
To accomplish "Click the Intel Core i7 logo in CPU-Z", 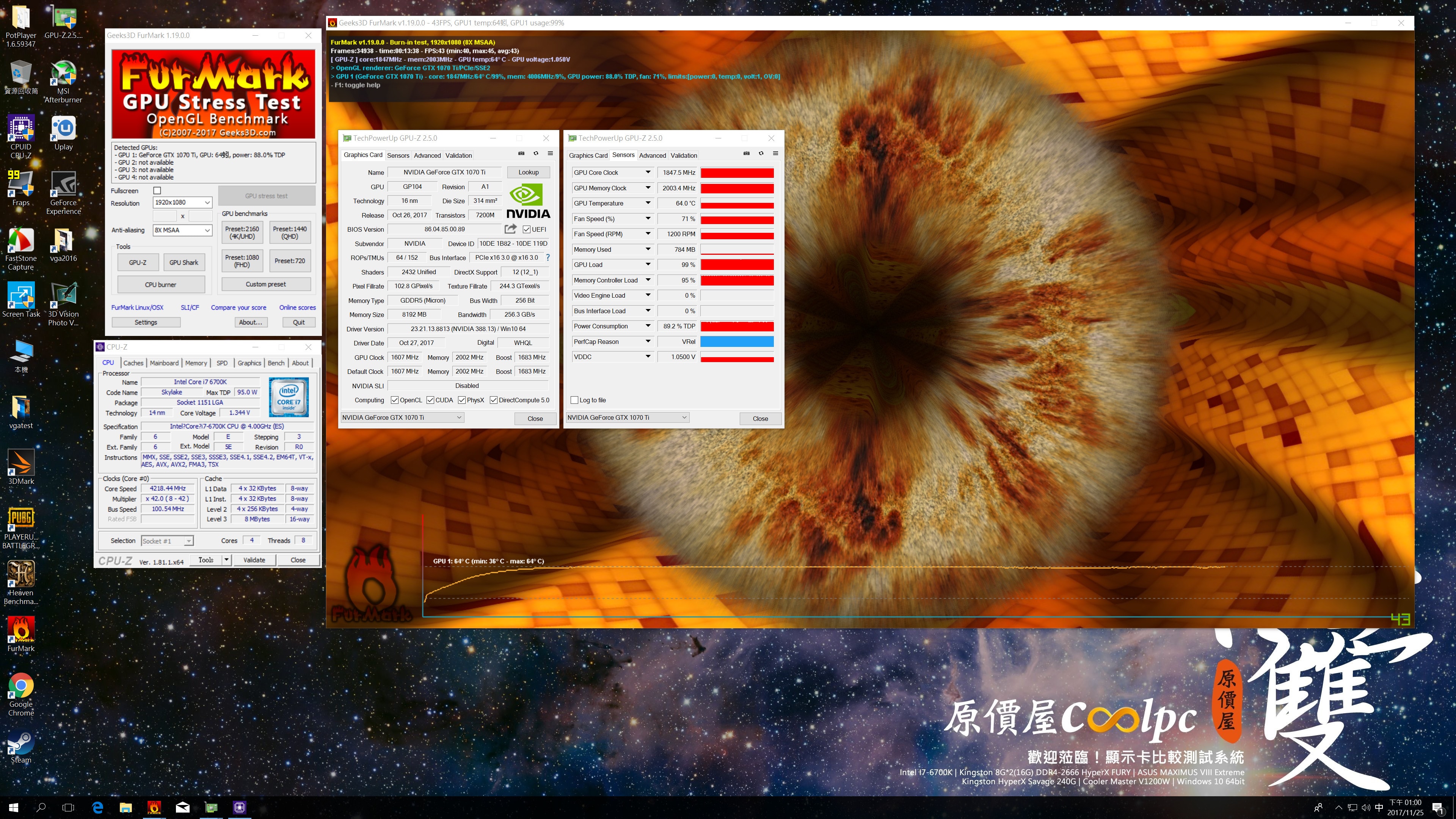I will [289, 397].
